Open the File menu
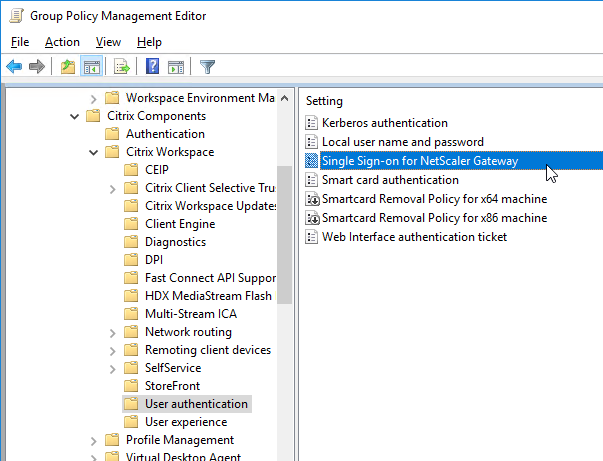 click(20, 42)
